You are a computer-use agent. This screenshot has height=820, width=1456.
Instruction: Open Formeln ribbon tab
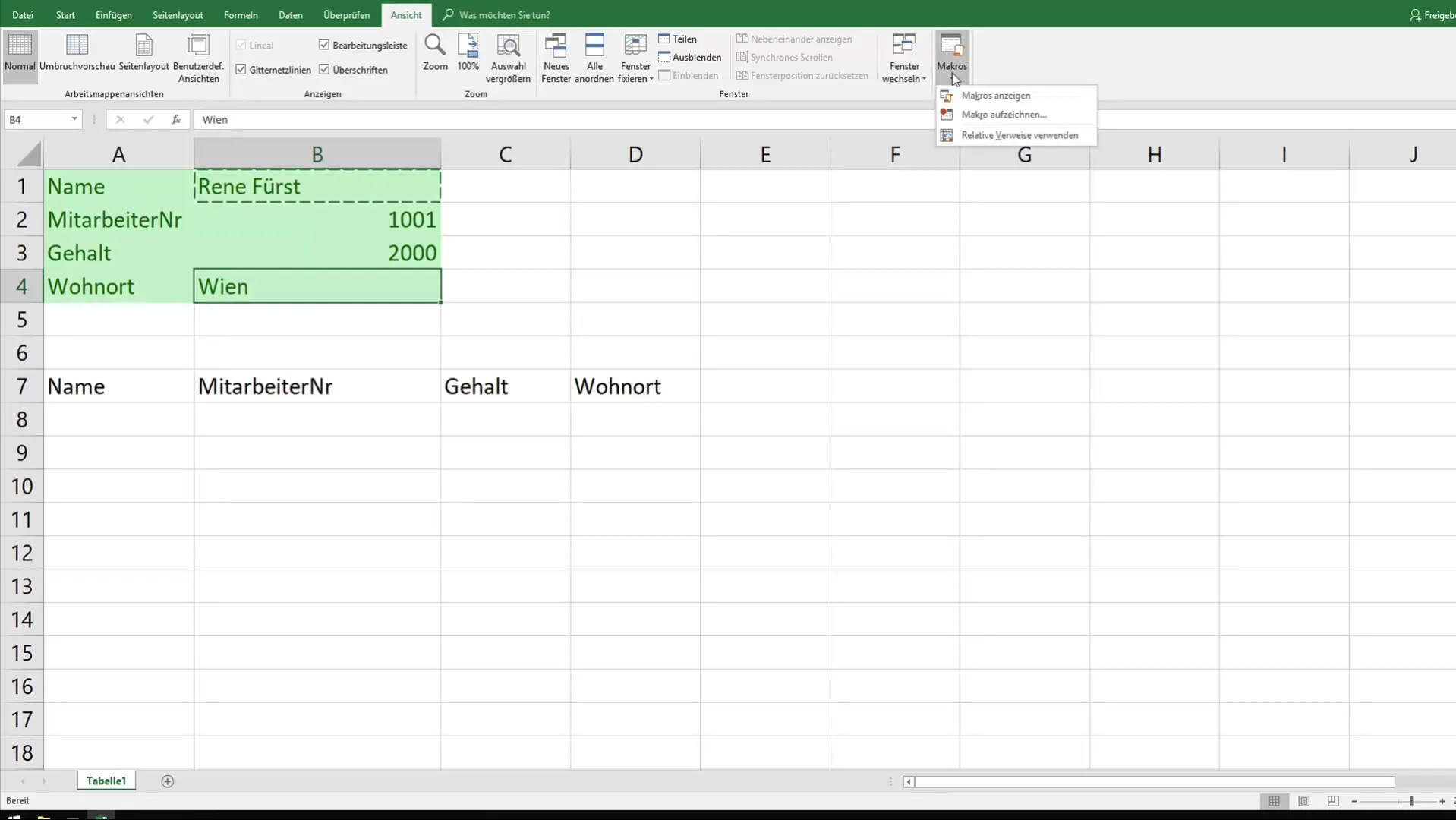coord(241,15)
